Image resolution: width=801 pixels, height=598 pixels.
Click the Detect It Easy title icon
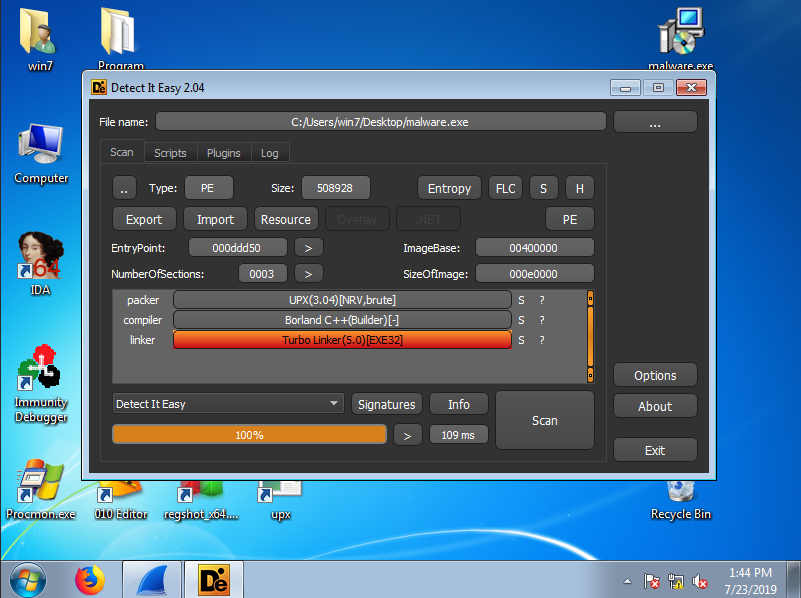coord(99,88)
